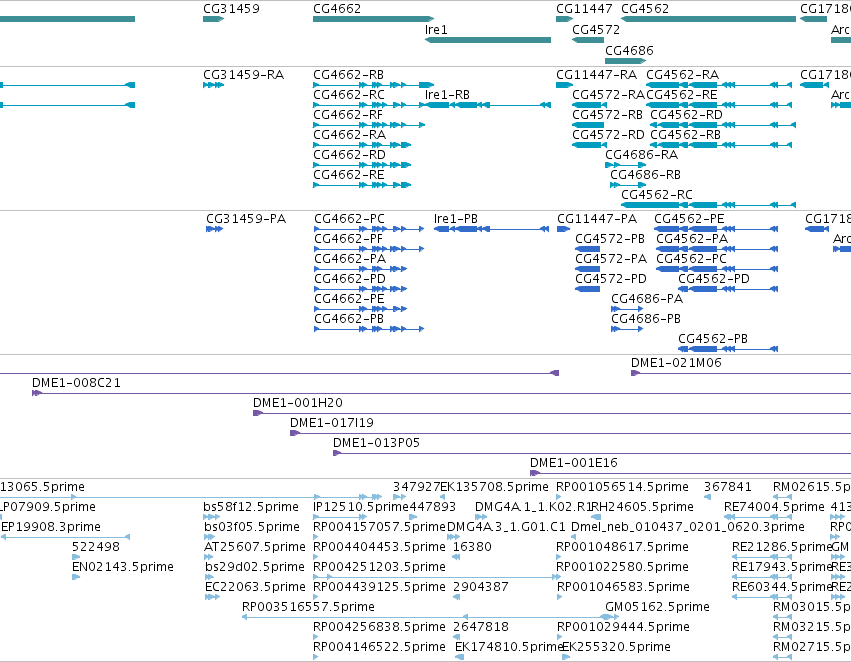851x662 pixels.
Task: Click EST RH24605.5prime label
Action: [643, 507]
